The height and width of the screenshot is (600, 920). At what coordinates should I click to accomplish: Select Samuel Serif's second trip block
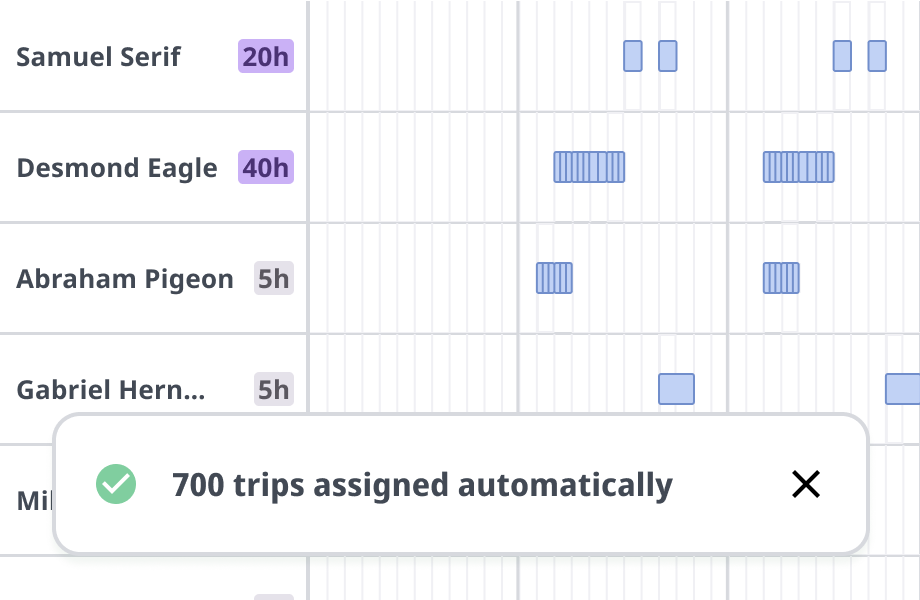coord(668,56)
